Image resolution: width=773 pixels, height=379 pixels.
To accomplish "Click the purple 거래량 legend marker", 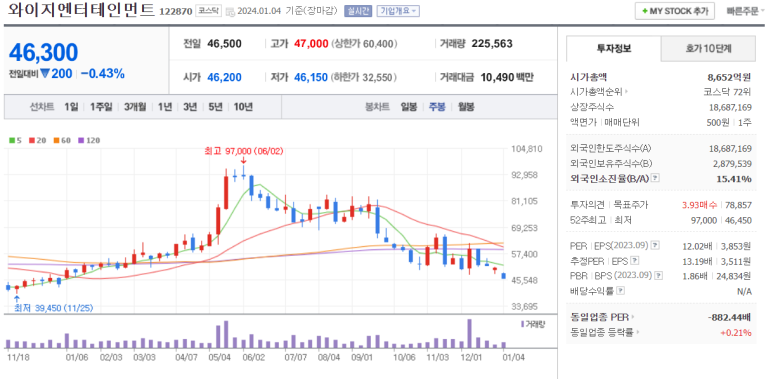I will point(522,324).
